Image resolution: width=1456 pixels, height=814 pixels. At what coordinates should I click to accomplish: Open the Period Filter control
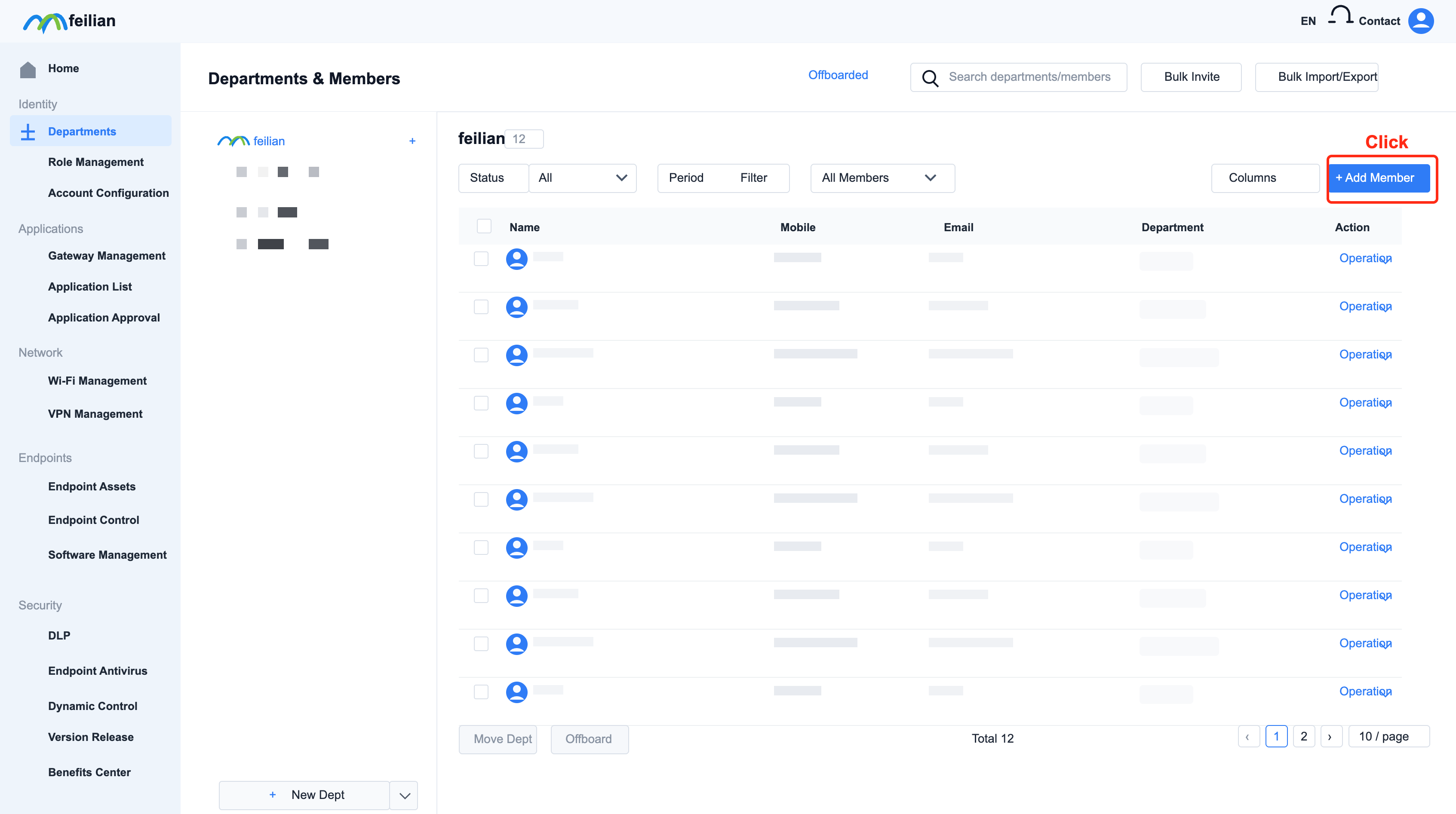723,178
